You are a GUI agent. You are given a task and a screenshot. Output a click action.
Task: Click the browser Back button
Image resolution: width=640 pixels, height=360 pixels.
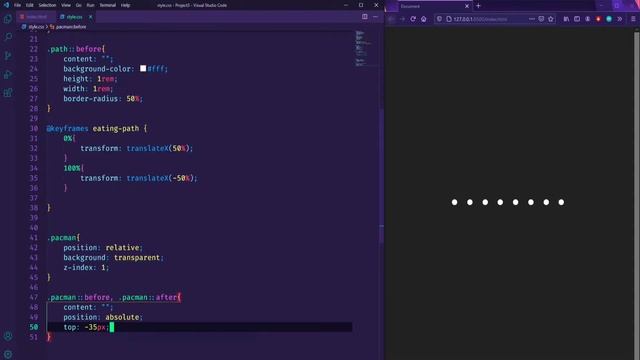[x=391, y=19]
